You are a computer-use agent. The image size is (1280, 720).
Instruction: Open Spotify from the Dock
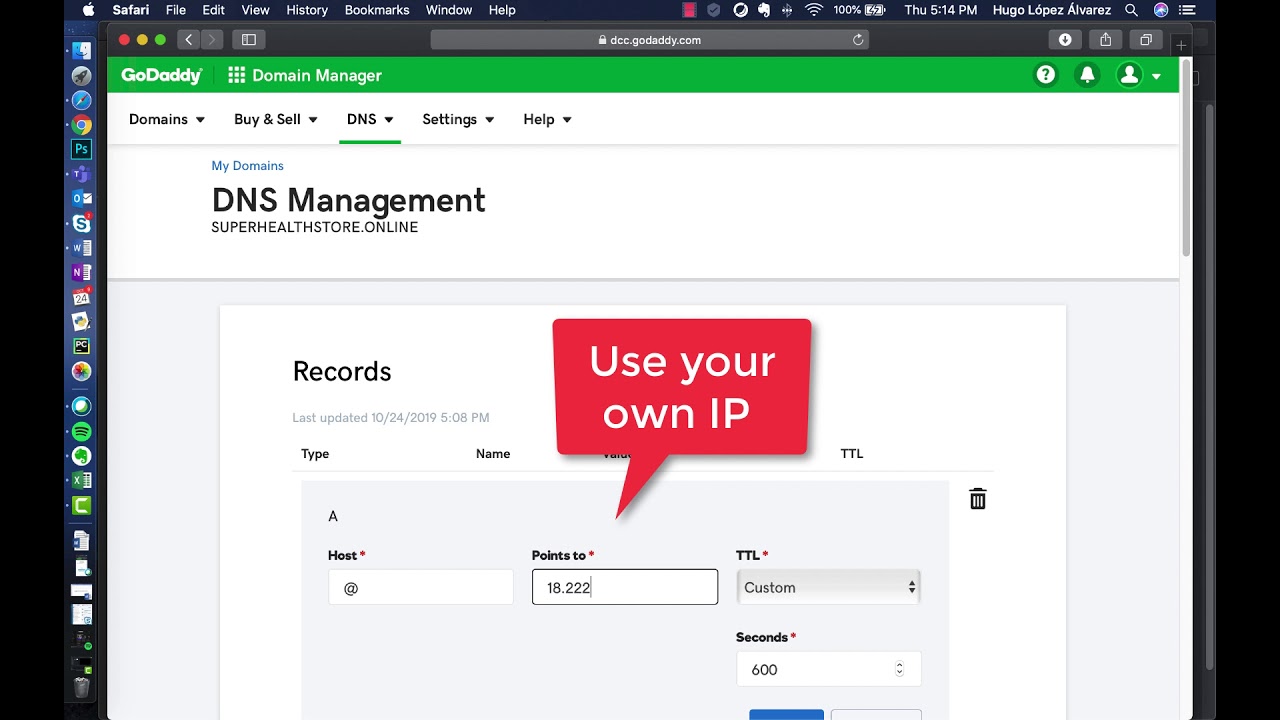82,431
